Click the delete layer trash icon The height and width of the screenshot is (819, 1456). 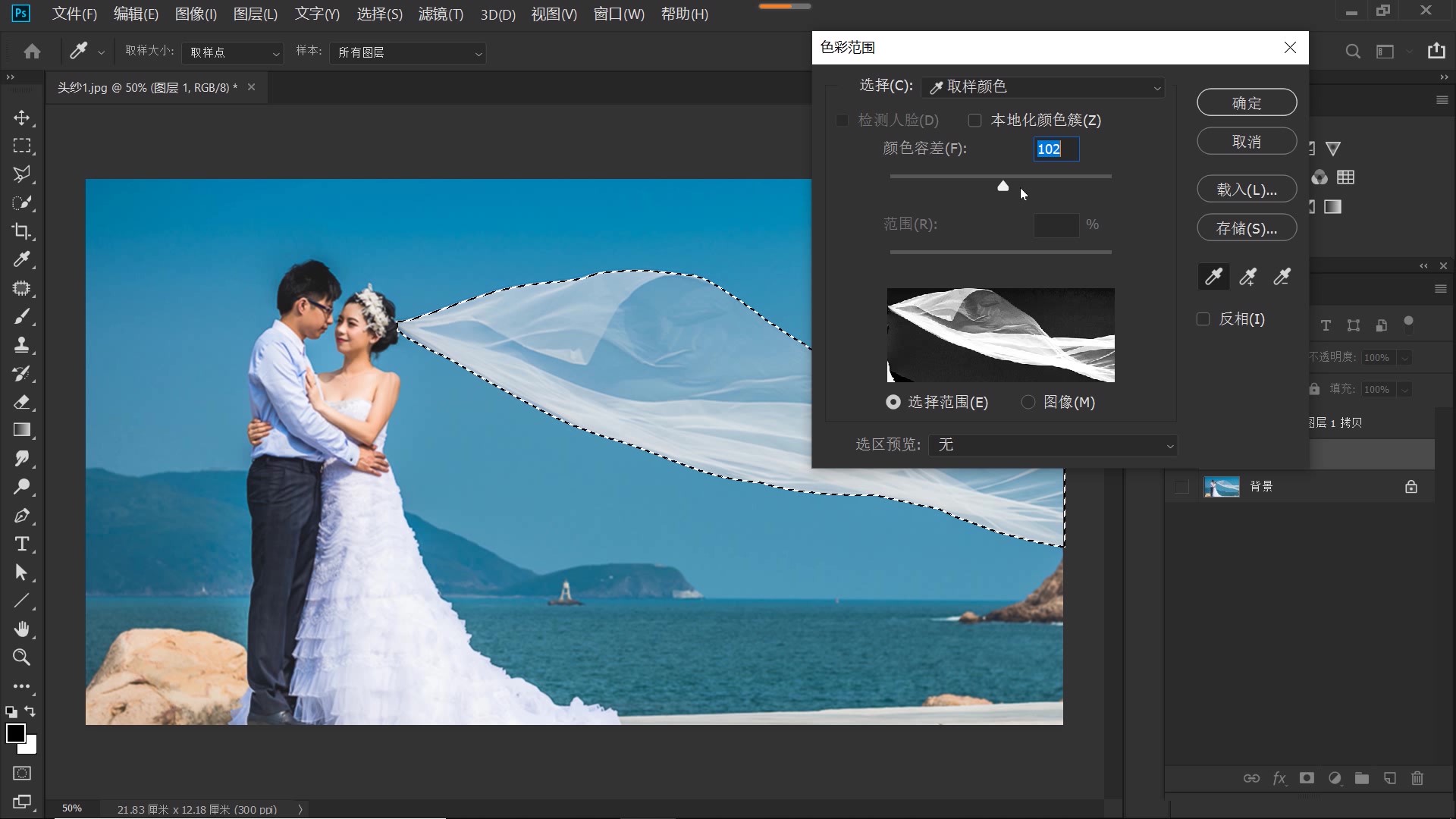coord(1417,778)
